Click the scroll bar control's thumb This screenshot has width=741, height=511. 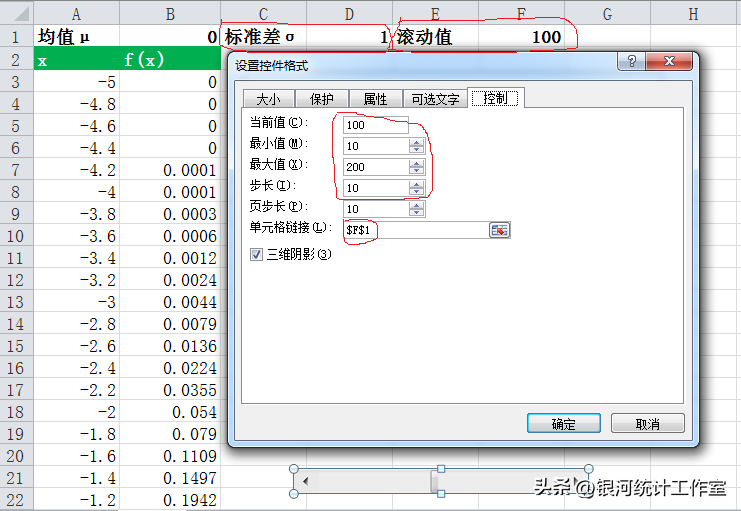point(434,481)
